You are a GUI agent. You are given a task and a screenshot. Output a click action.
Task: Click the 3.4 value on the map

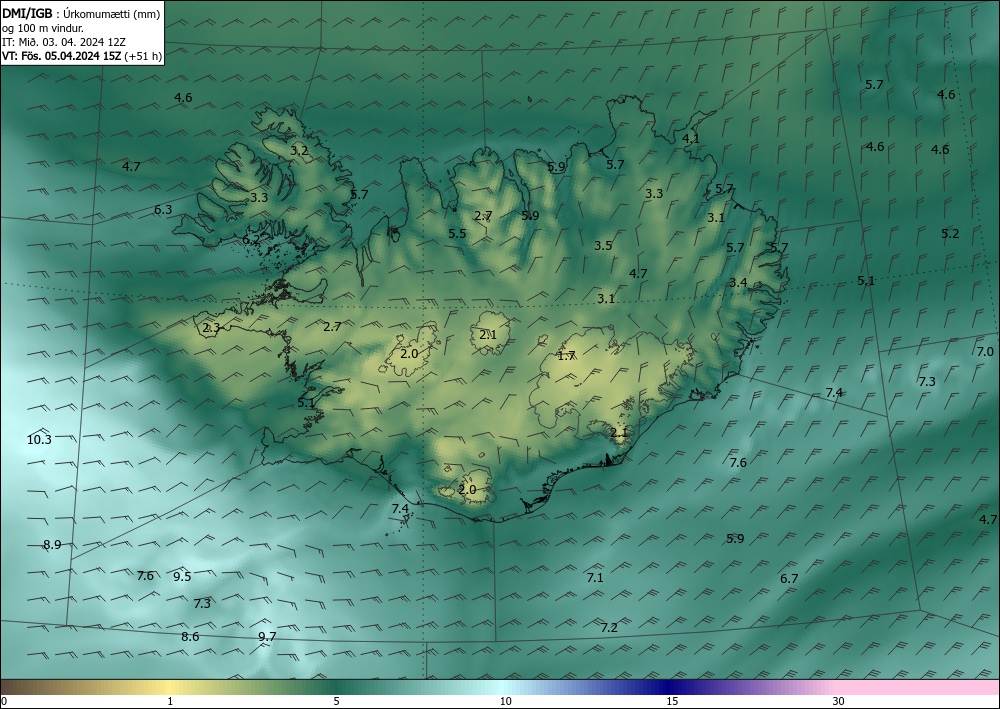pyautogui.click(x=739, y=283)
